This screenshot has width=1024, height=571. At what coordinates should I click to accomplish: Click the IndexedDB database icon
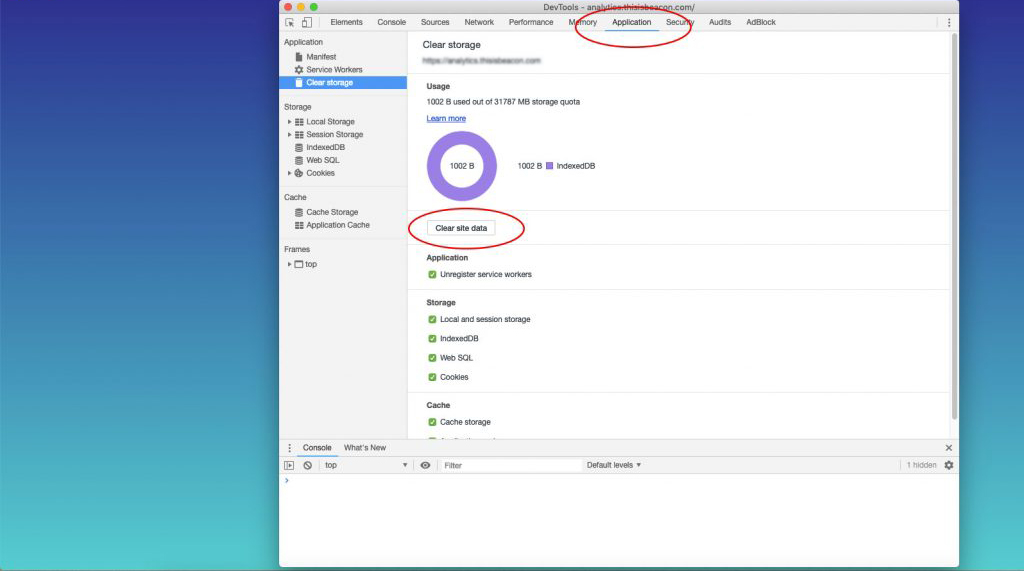[x=299, y=148]
